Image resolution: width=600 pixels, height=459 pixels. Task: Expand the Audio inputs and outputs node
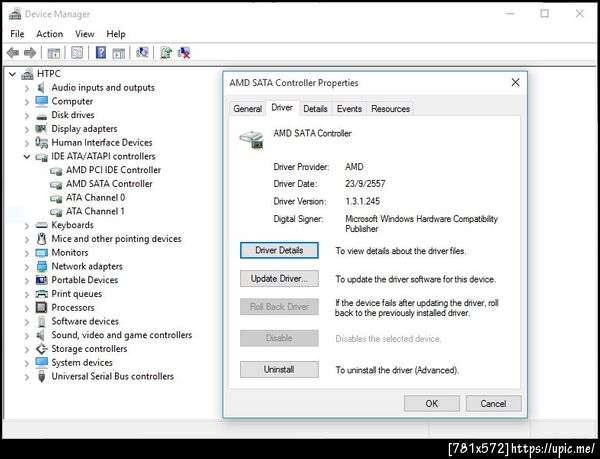(27, 88)
